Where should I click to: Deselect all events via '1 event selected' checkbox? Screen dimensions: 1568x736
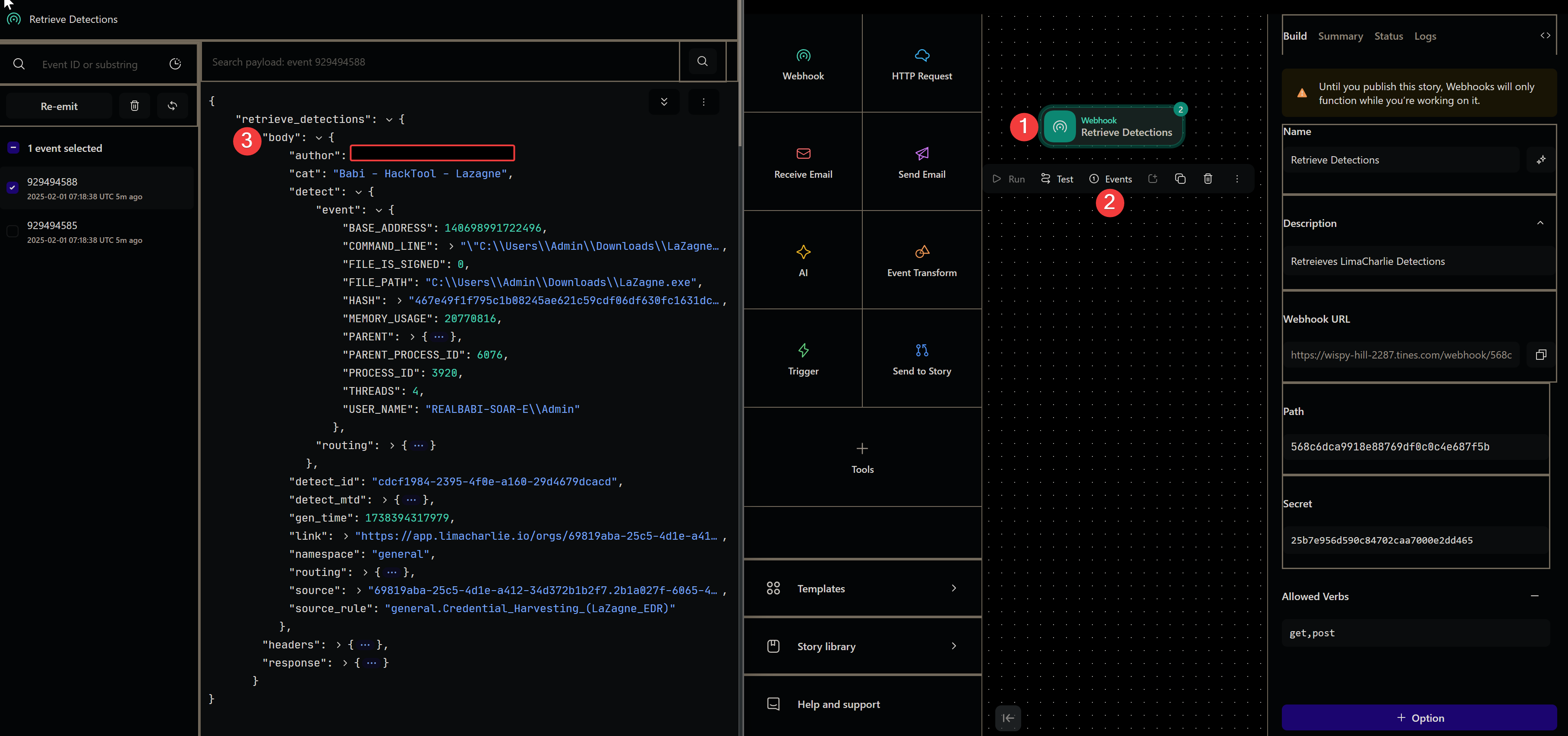coord(13,148)
